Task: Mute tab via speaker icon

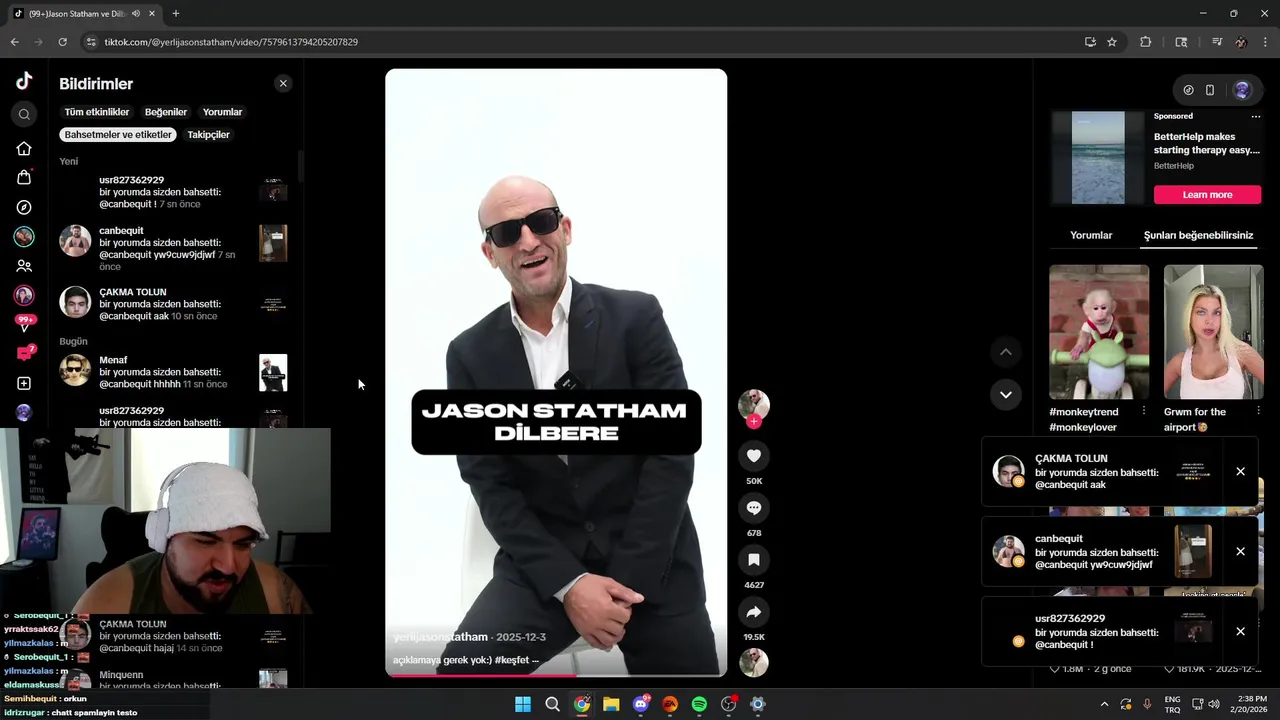Action: click(x=135, y=14)
